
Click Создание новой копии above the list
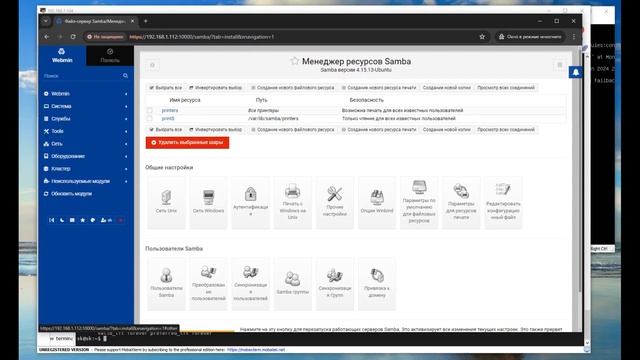pos(446,88)
